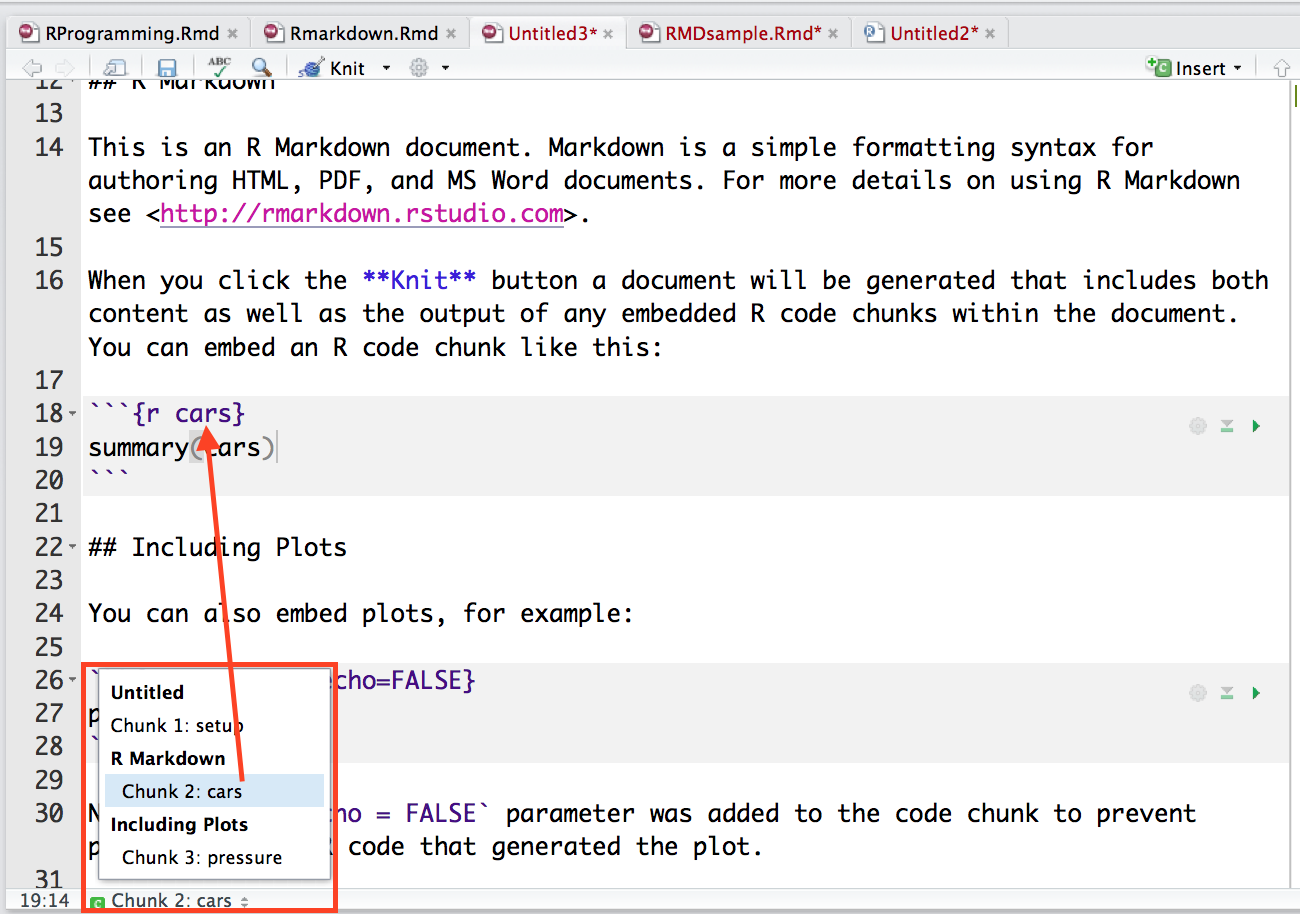Image resolution: width=1300 pixels, height=914 pixels.
Task: Save the current document
Action: 167,68
